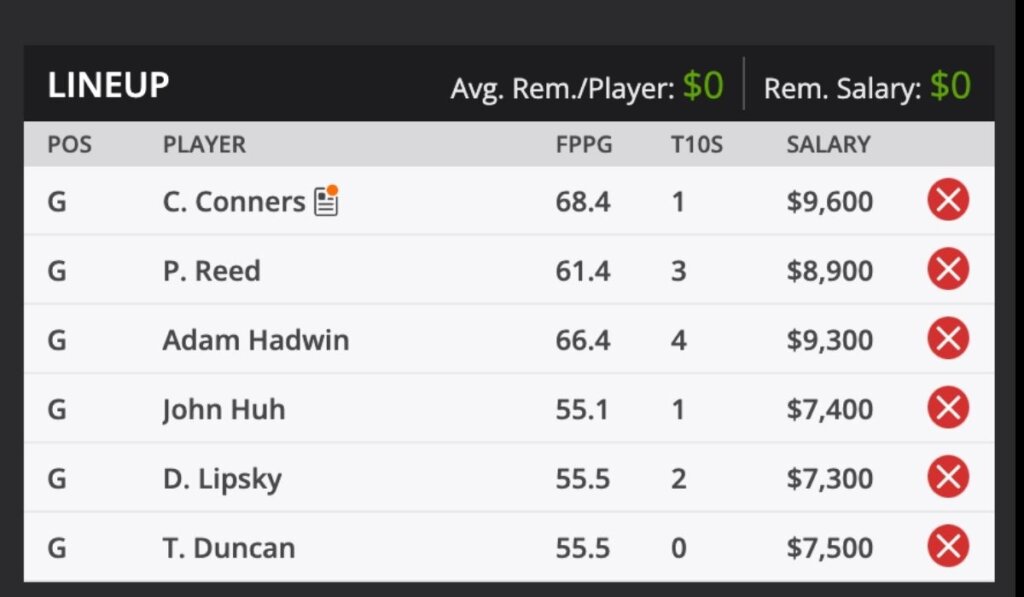This screenshot has width=1024, height=597.
Task: Open C. Conners player details
Action: click(231, 201)
